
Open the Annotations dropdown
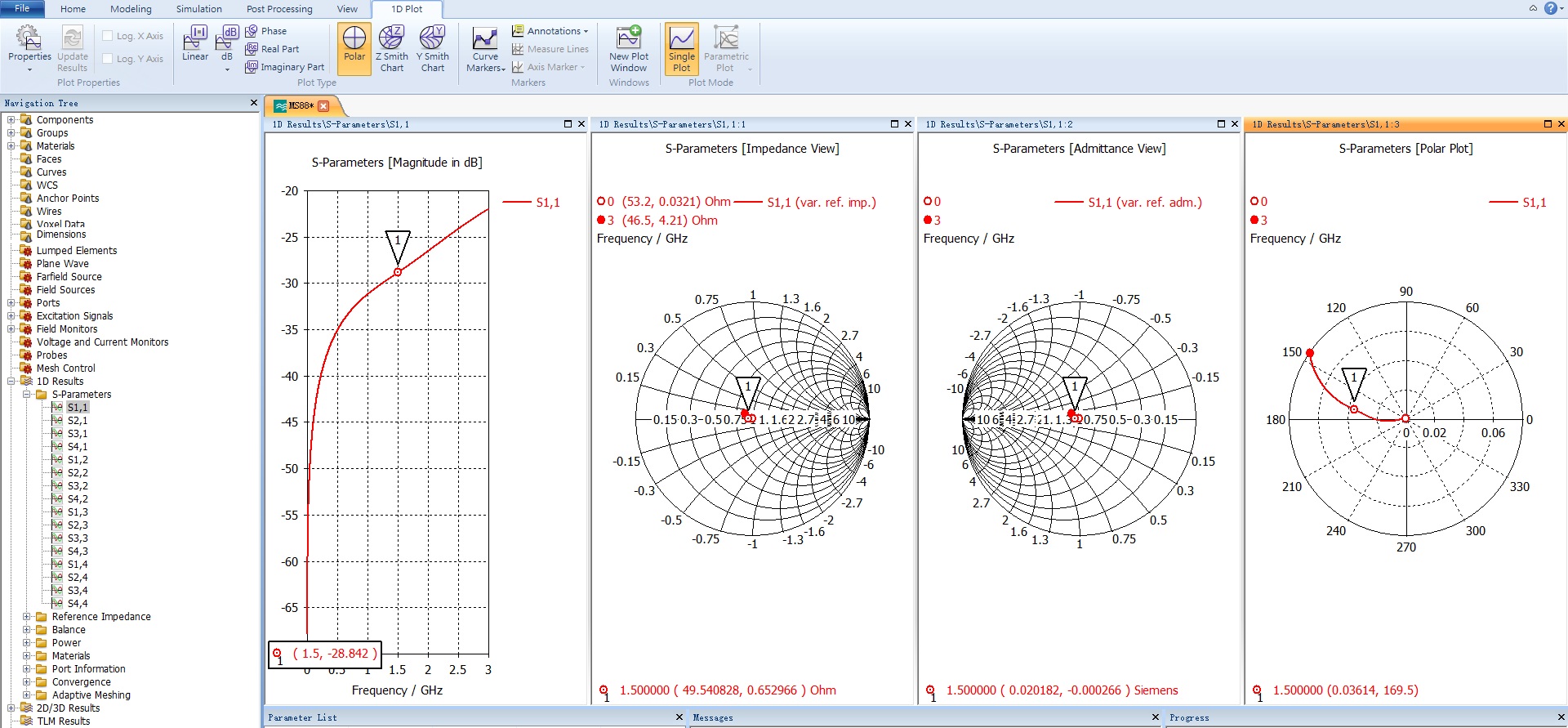pos(550,31)
